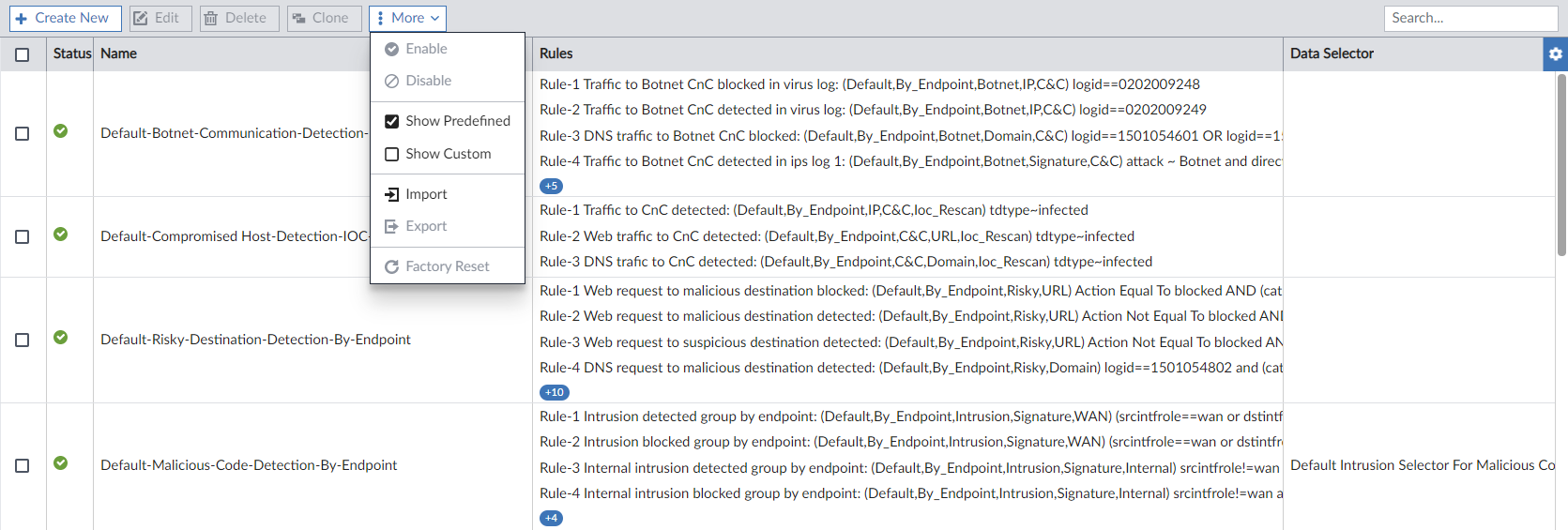This screenshot has width=1568, height=530.
Task: Uncheck the Show Predefined checkbox
Action: 392,121
